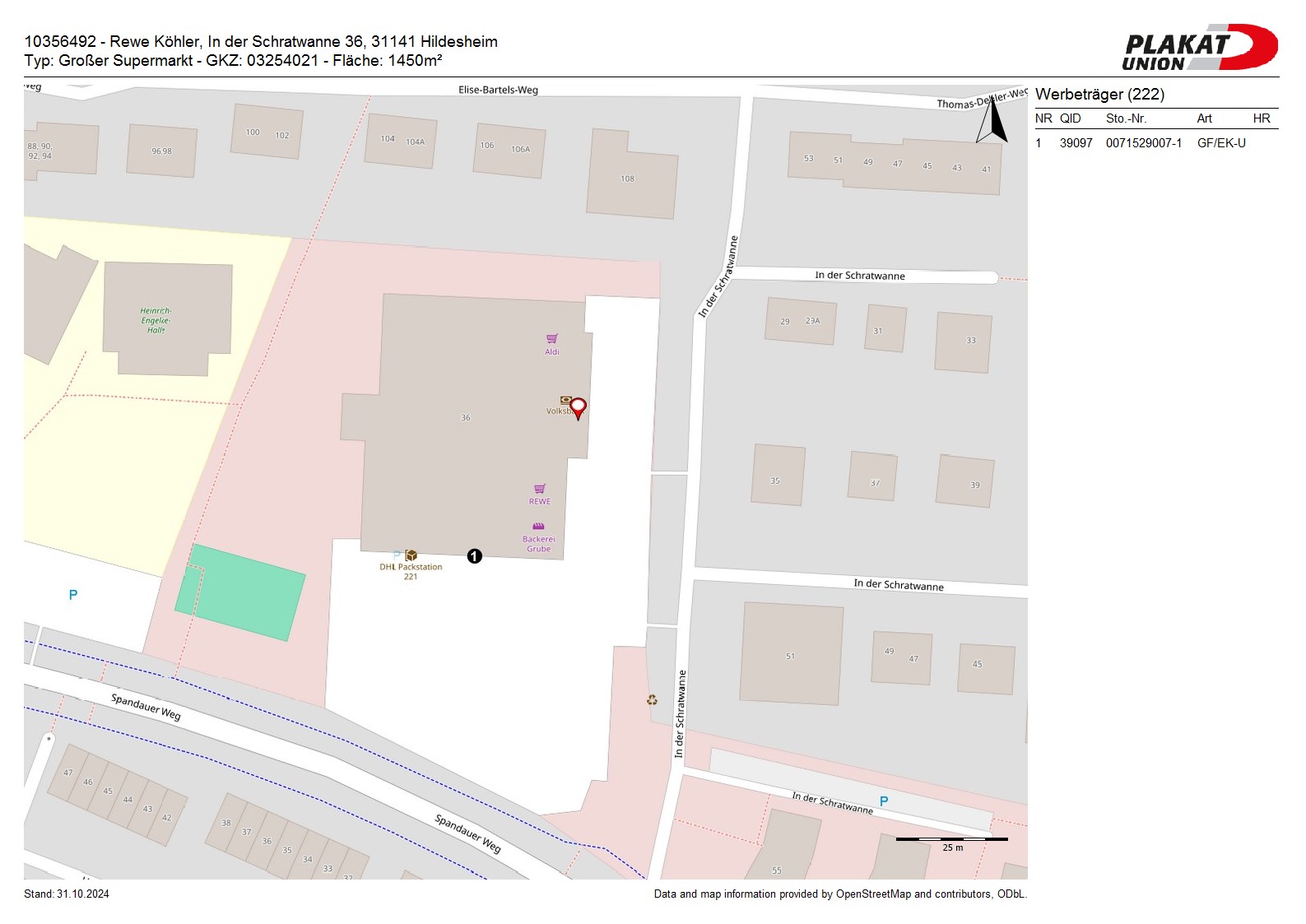
Task: Click the green playground area
Action: 240,592
